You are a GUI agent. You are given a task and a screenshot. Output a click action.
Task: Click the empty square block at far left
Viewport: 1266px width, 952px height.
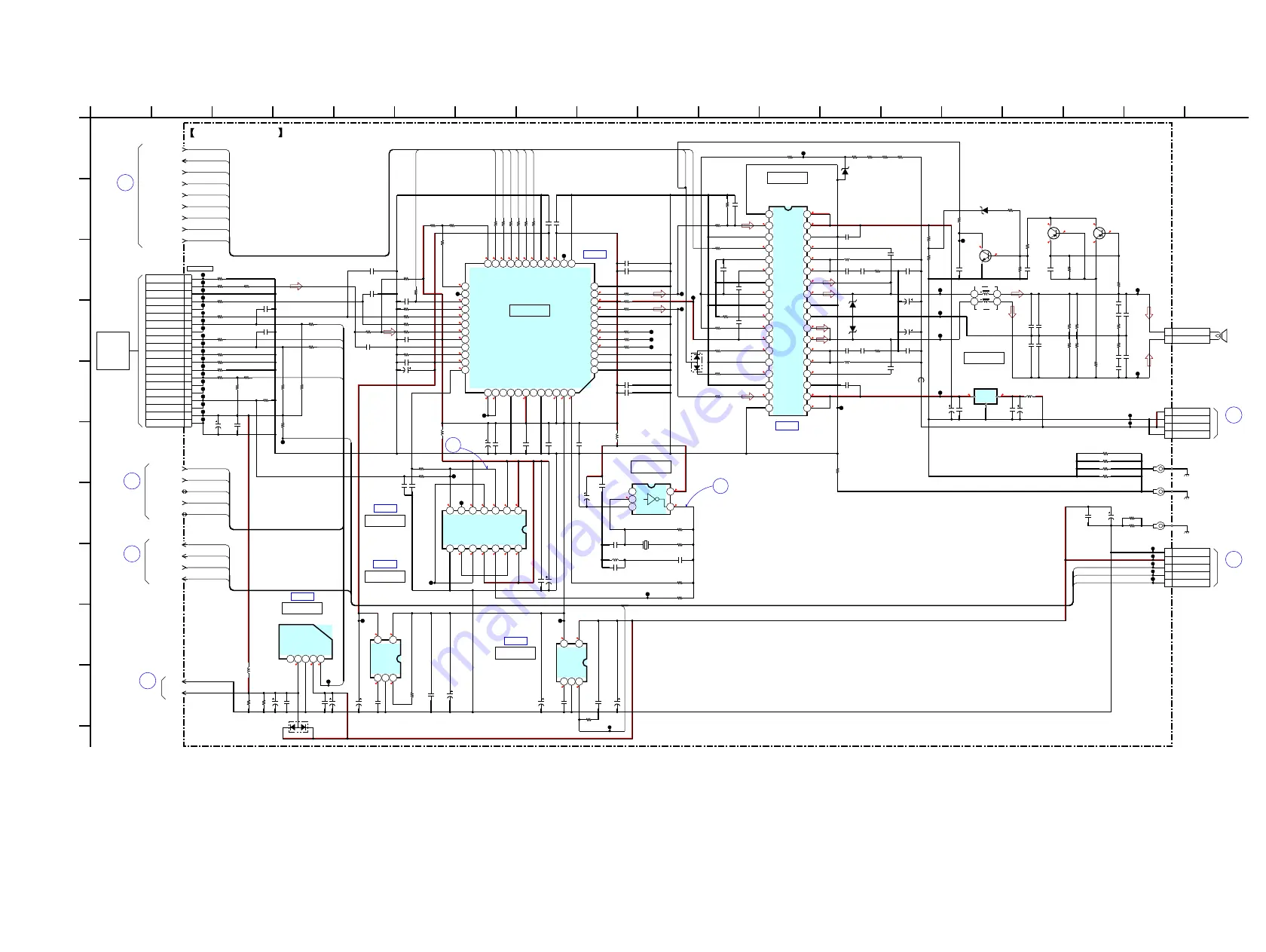113,350
